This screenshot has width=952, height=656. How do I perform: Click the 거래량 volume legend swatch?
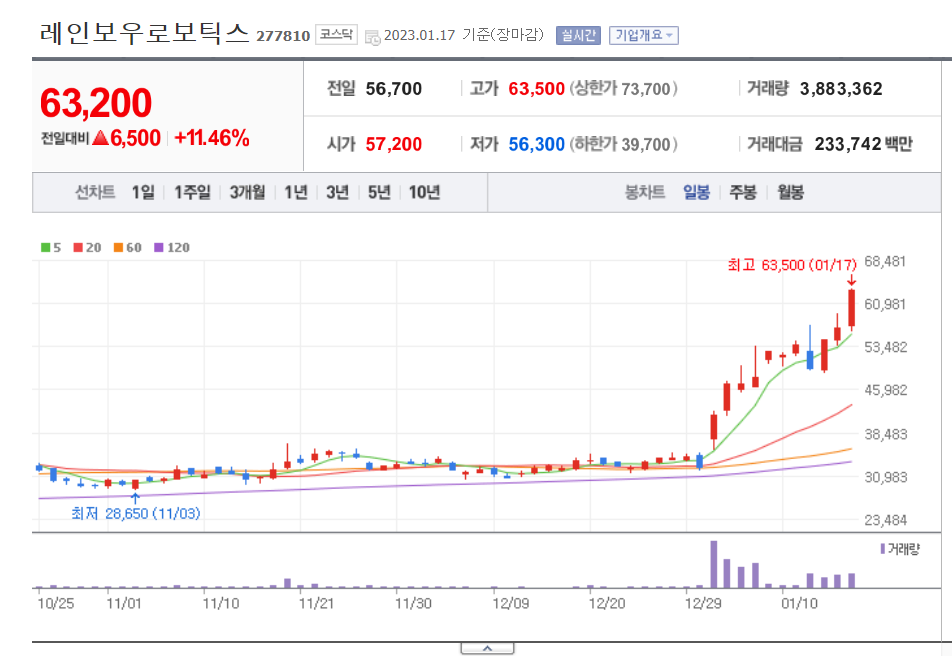point(882,548)
